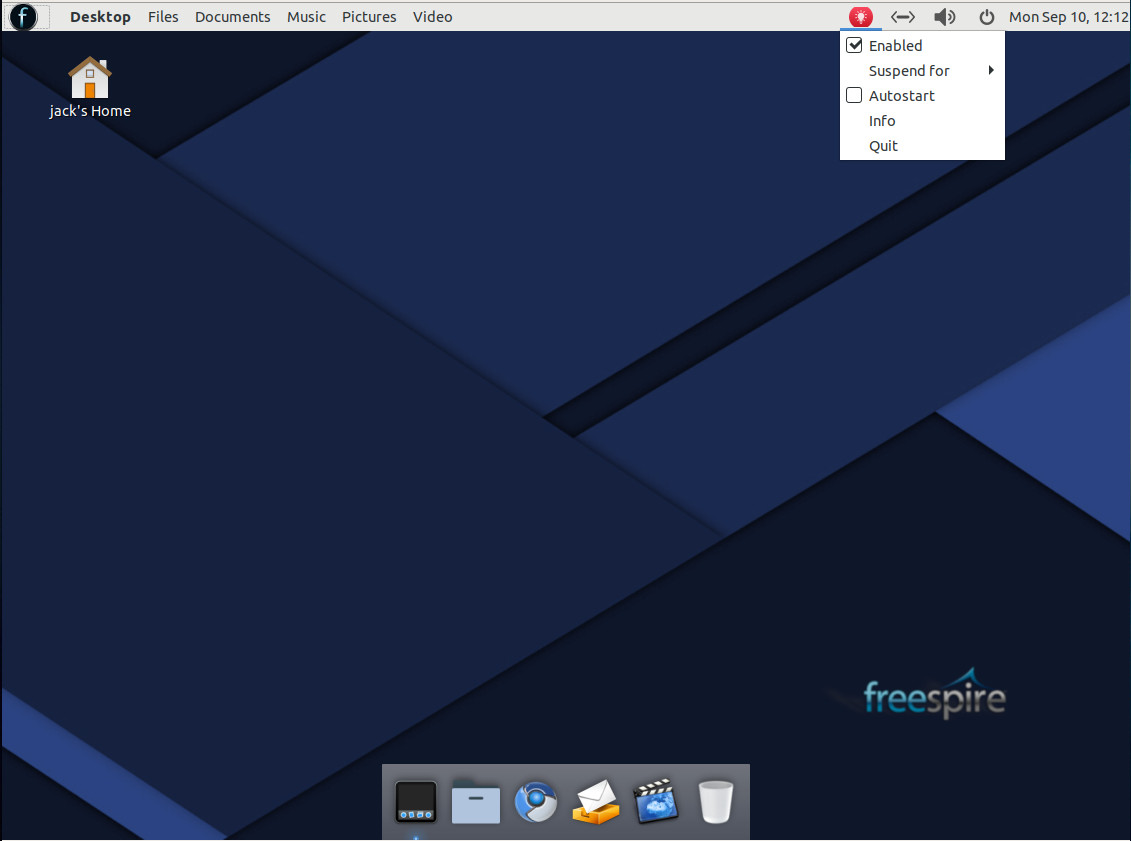Open the Desktop panel menu
1131x841 pixels.
100,17
